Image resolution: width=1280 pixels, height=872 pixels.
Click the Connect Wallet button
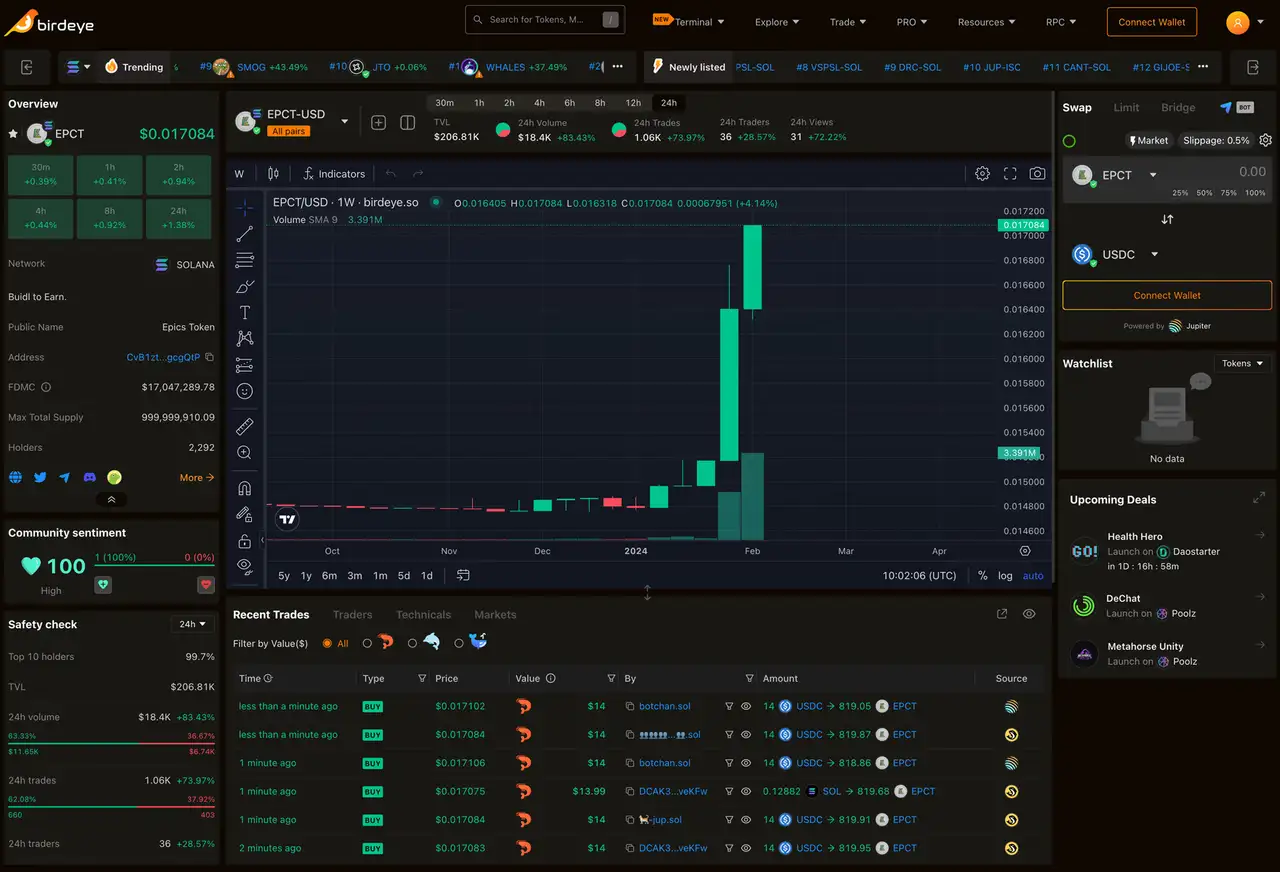pos(1152,21)
